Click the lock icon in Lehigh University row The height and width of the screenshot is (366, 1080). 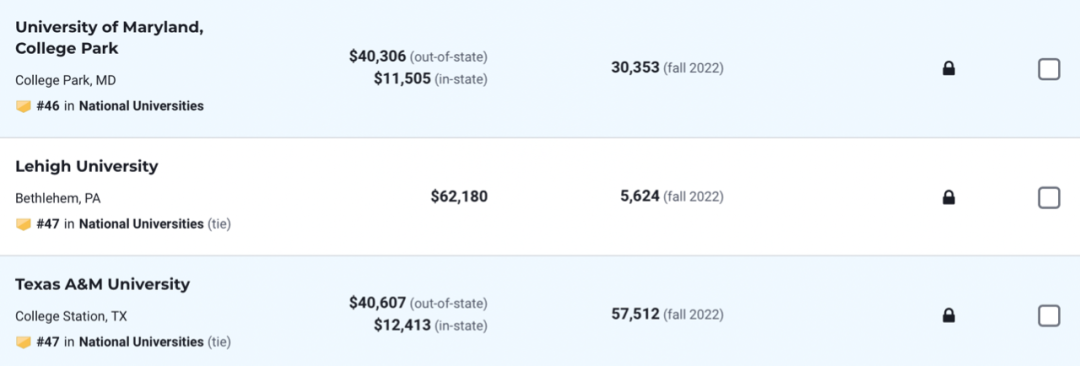point(948,198)
